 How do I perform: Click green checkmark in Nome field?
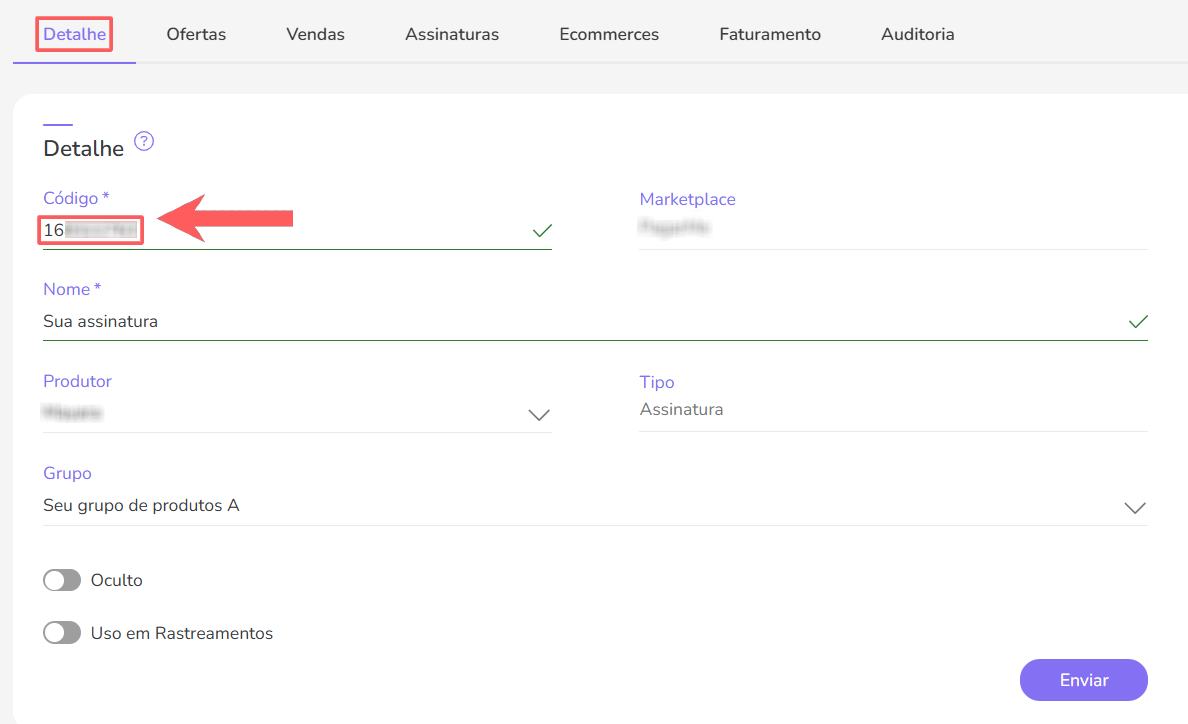click(x=1138, y=322)
